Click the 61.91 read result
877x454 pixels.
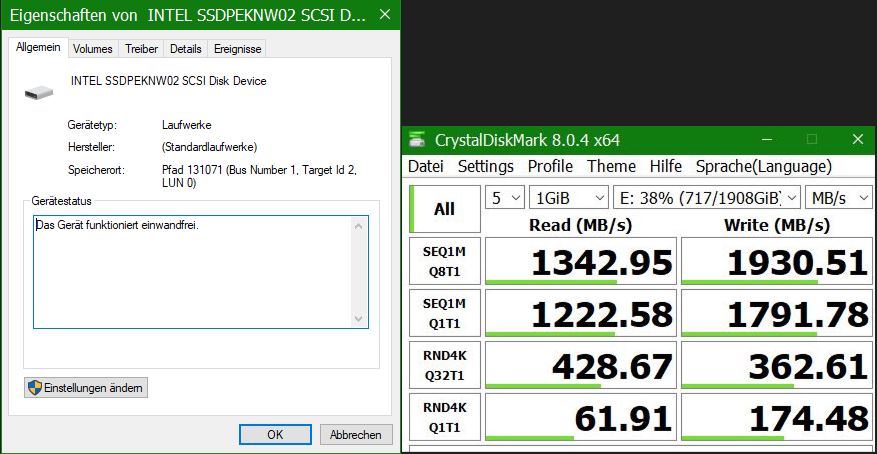coord(581,417)
